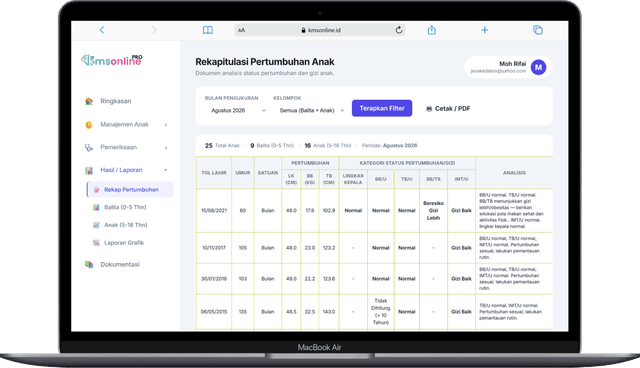This screenshot has height=368, width=640.
Task: Show all tabs overview icon
Action: point(538,30)
